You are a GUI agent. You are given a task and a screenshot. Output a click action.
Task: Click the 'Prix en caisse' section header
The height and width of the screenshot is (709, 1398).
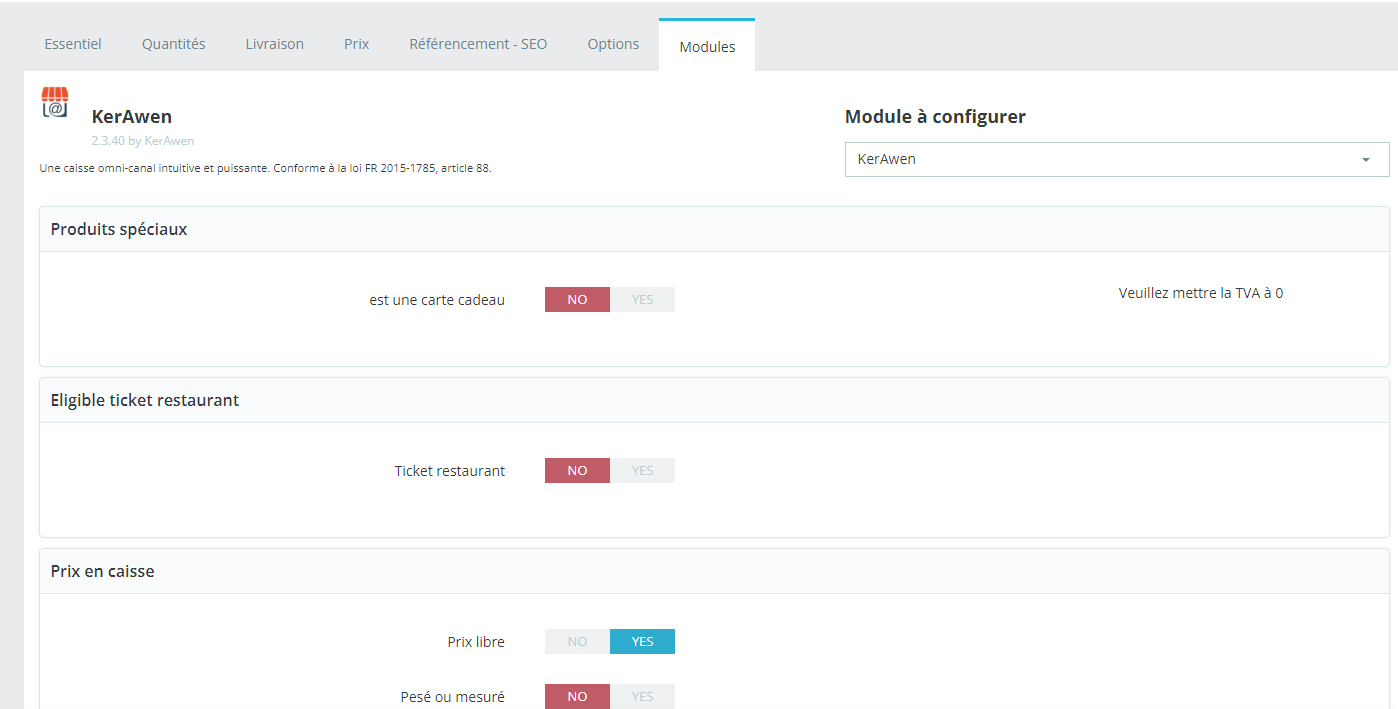[x=714, y=571]
